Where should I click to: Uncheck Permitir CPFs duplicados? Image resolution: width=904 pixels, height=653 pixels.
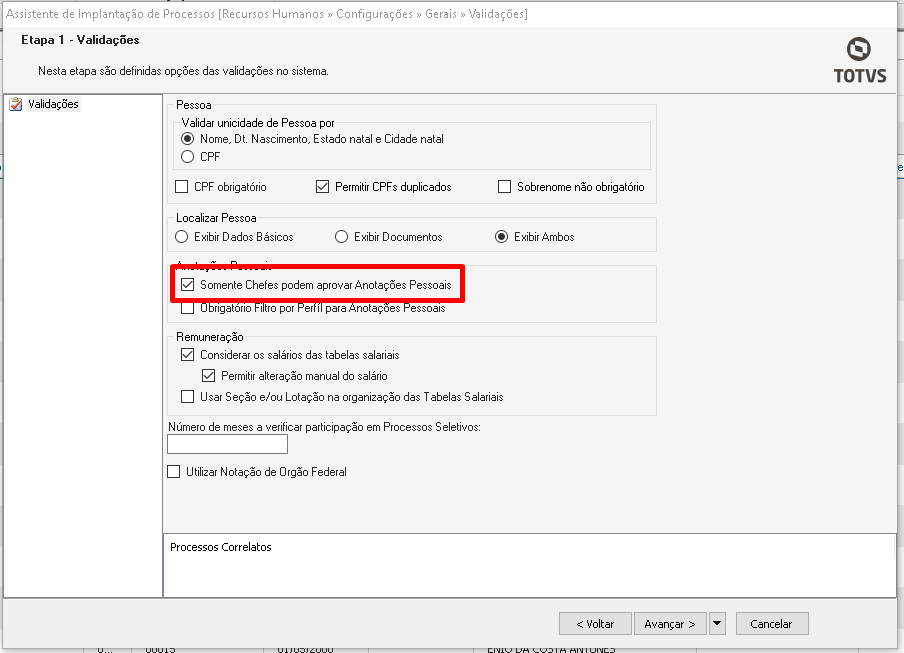(x=322, y=187)
